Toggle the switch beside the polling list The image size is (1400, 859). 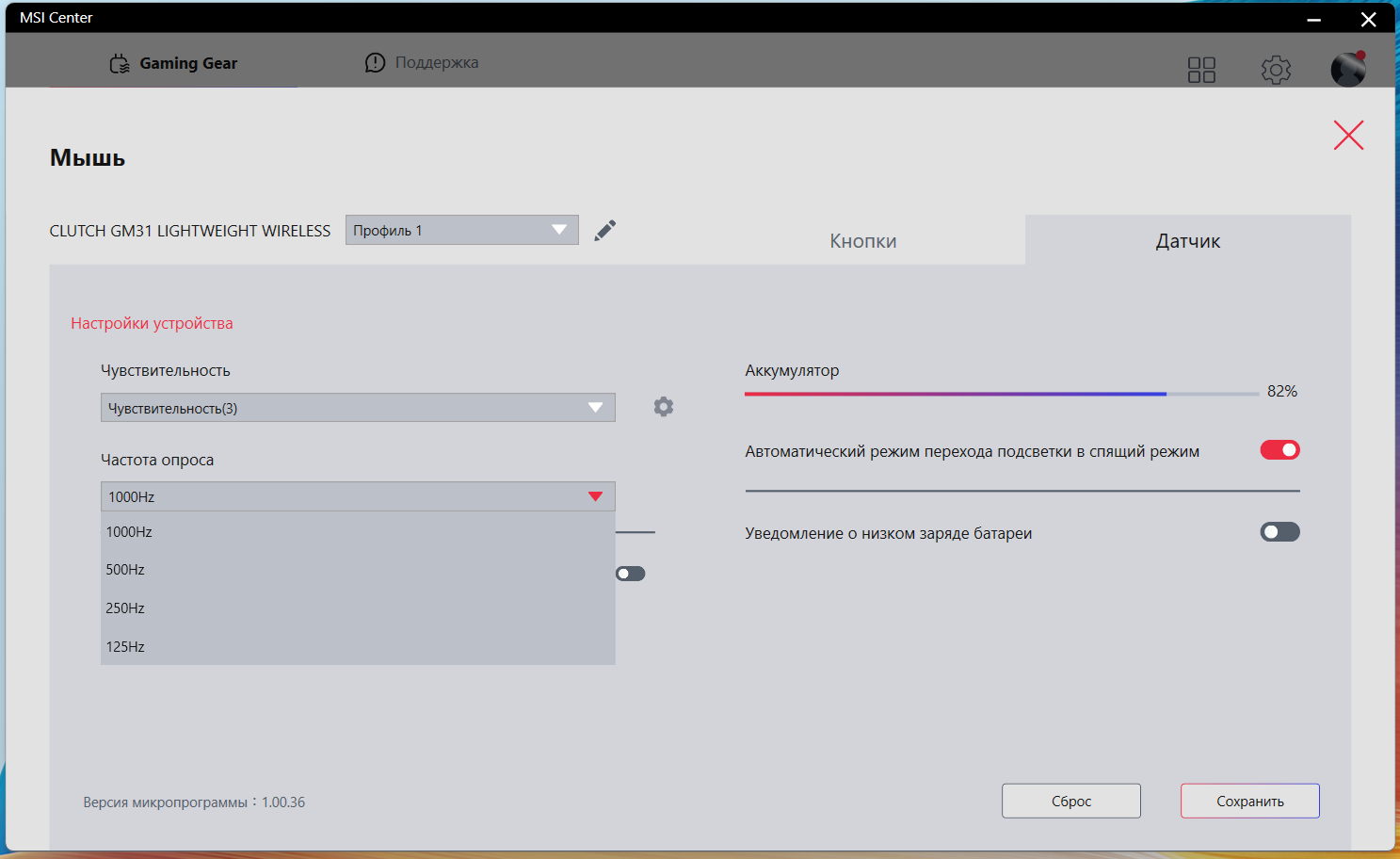click(631, 574)
